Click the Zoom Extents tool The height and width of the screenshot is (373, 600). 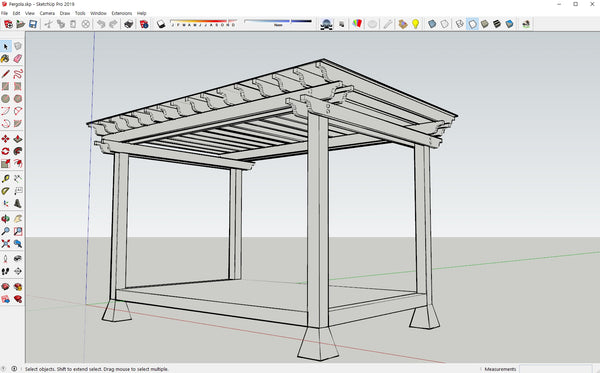pyautogui.click(x=5, y=244)
